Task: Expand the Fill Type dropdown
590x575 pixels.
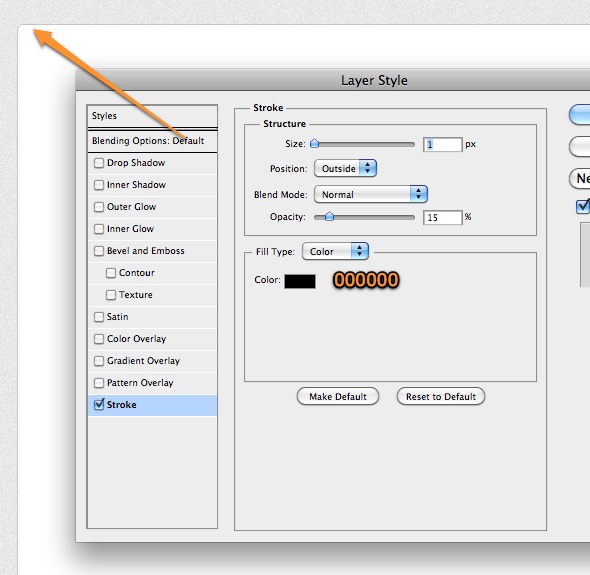Action: pyautogui.click(x=335, y=251)
